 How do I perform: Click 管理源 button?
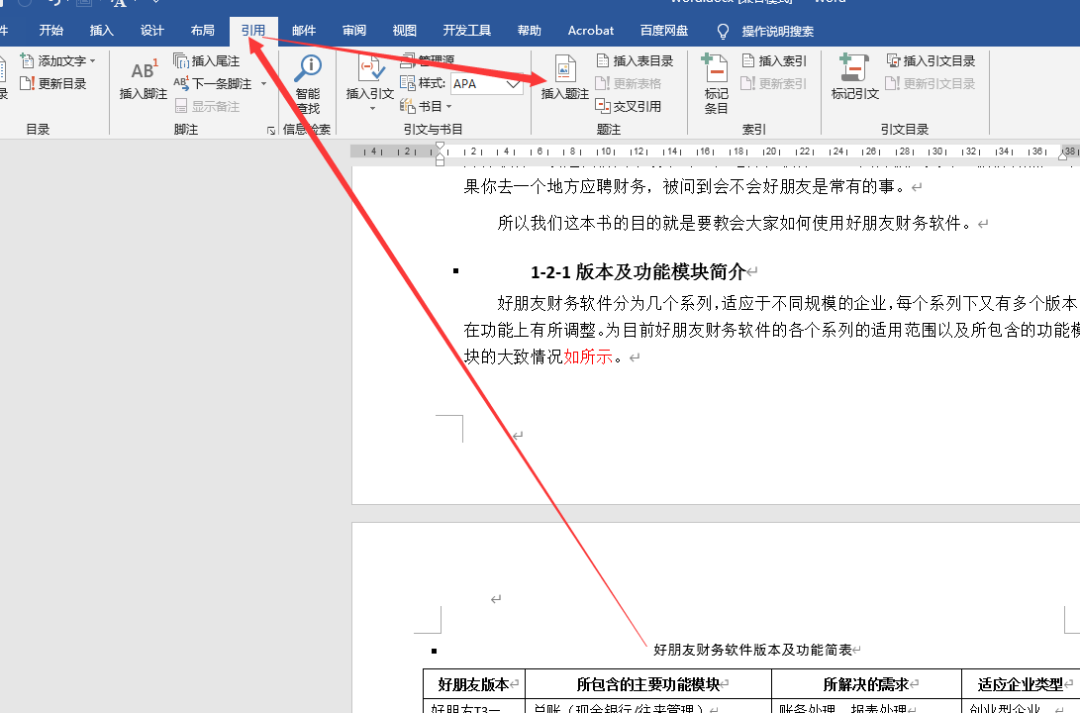click(428, 60)
